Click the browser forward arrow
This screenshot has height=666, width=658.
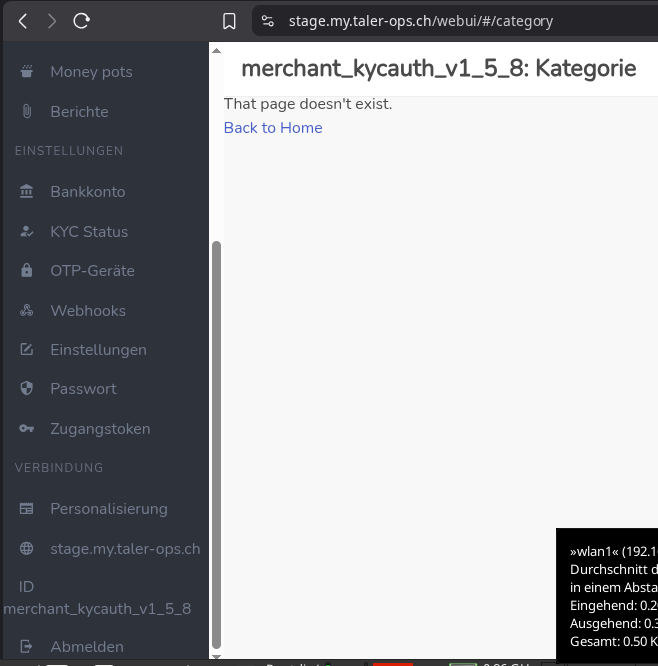[x=52, y=20]
